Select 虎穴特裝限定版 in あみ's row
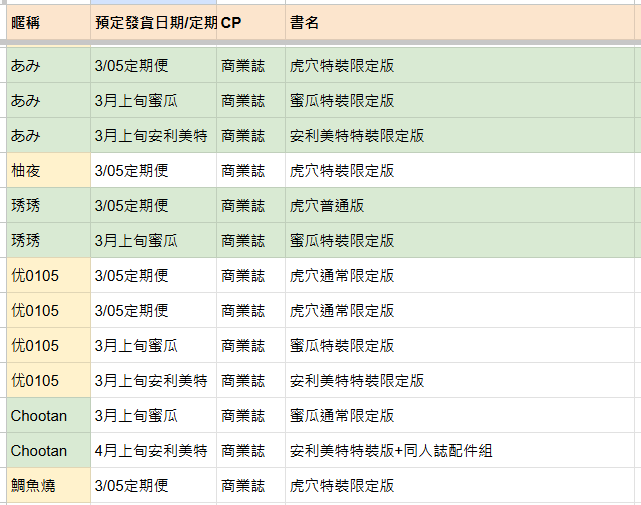641x505 pixels. pyautogui.click(x=460, y=65)
